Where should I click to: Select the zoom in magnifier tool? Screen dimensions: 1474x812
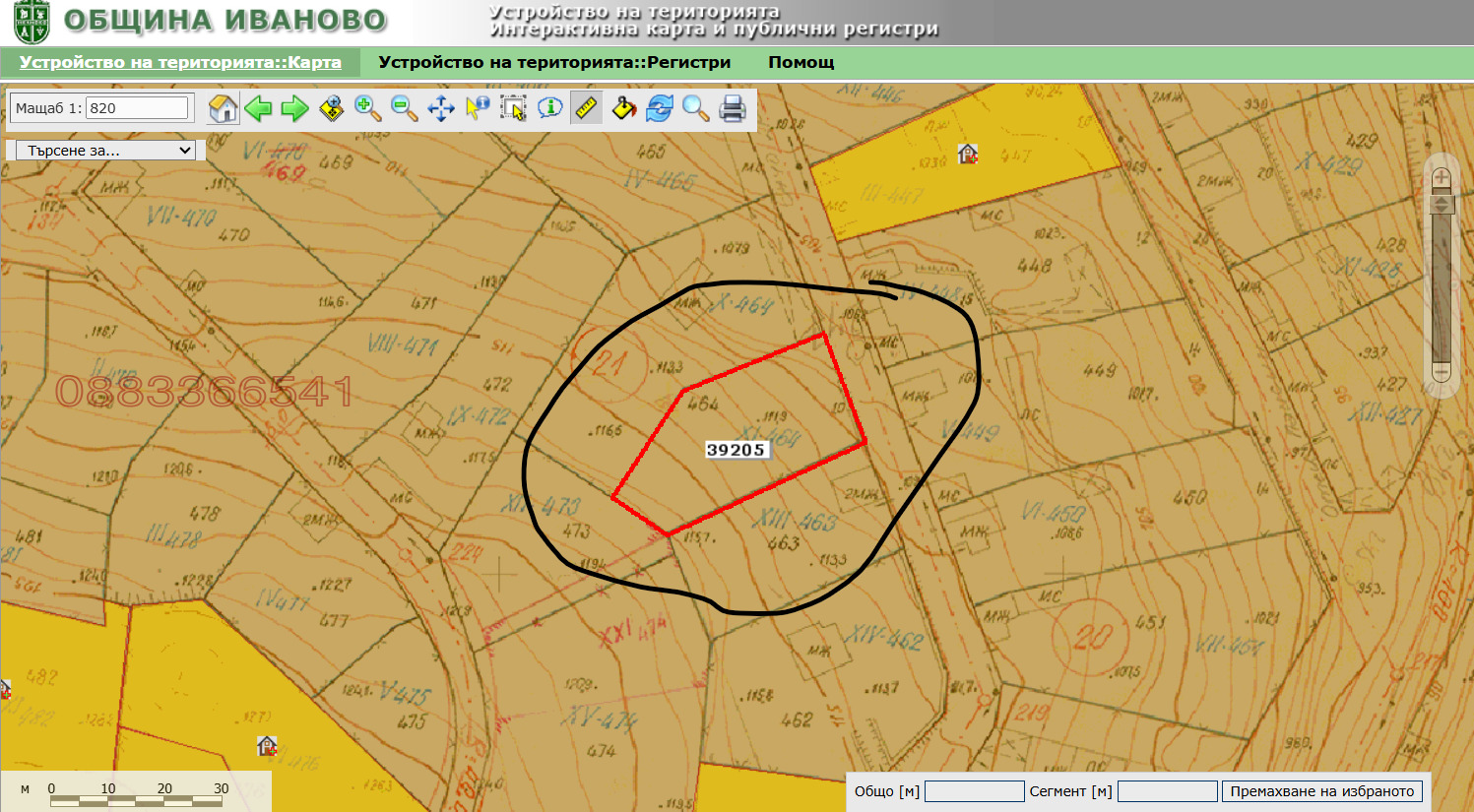[x=368, y=108]
